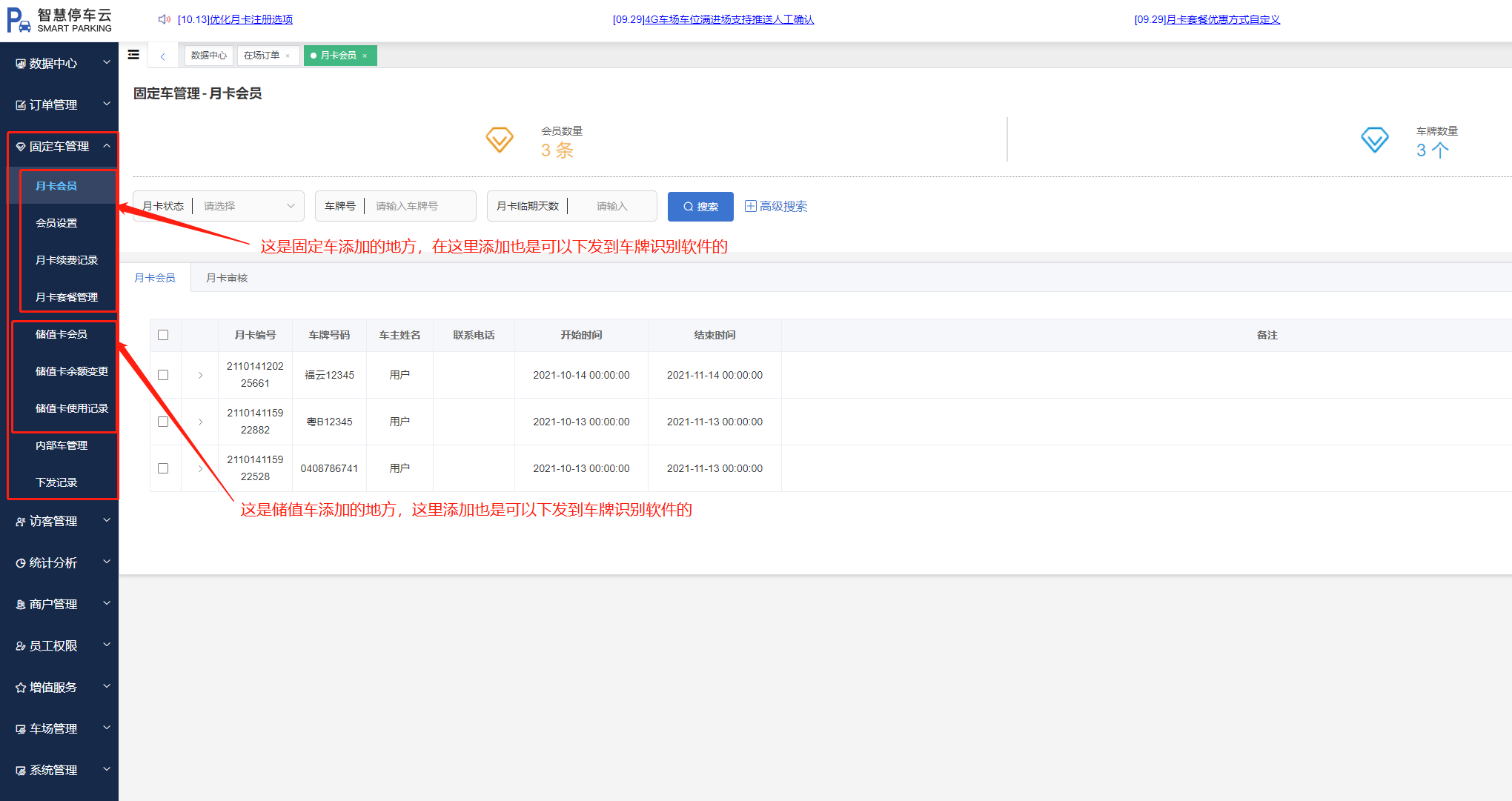Screen dimensions: 1512x801
Task: Select the 月卡会员 content tab
Action: pos(155,278)
